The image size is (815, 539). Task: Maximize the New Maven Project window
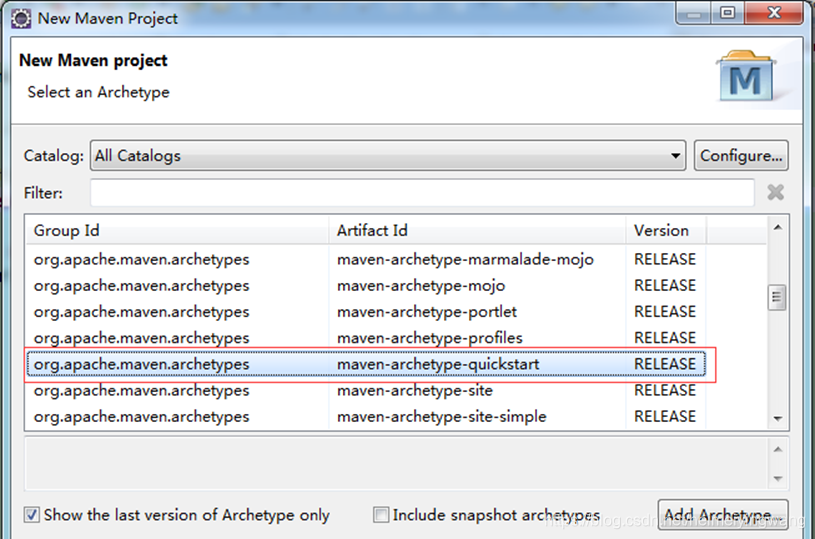click(727, 12)
